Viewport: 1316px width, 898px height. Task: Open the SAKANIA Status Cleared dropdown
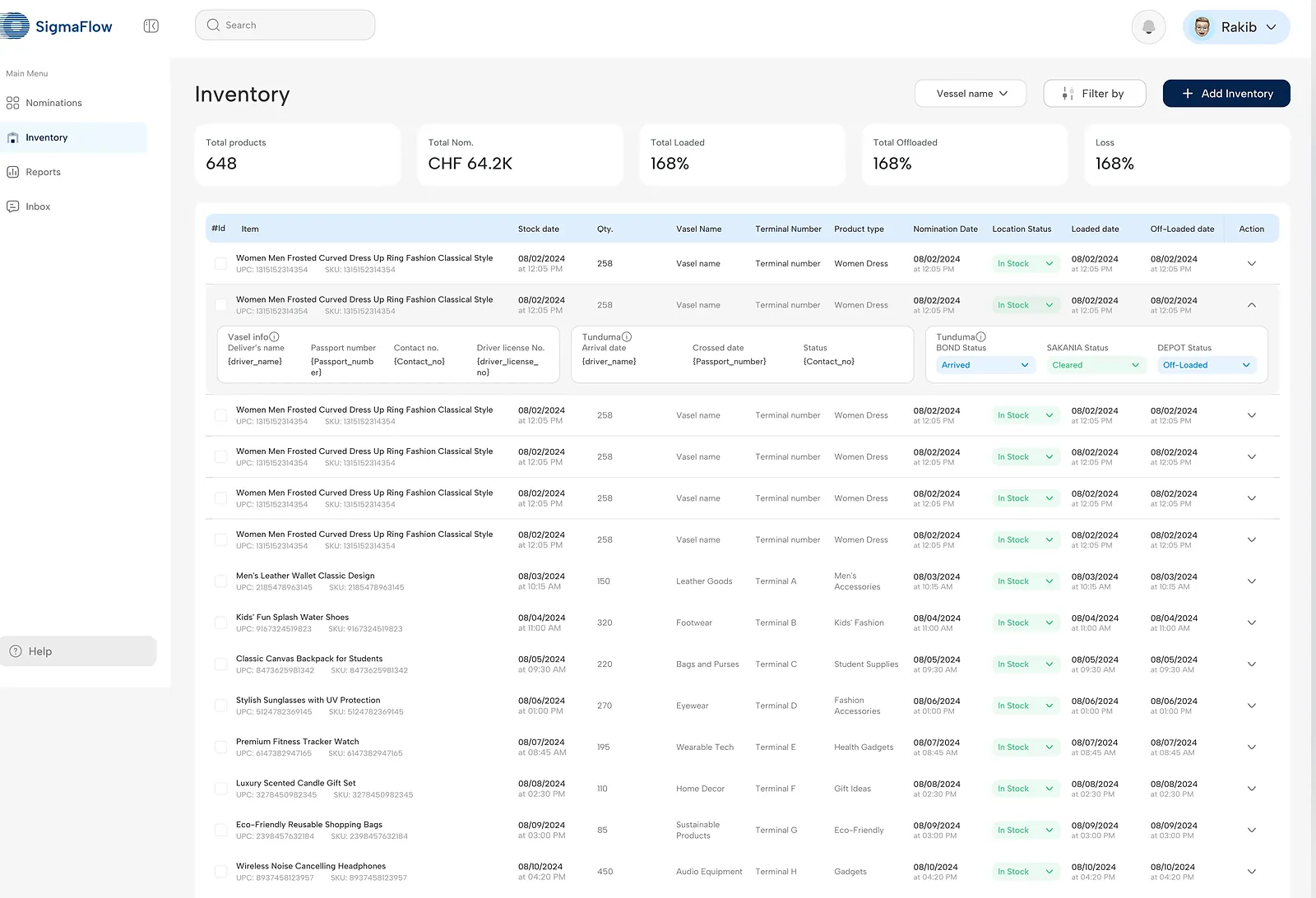1096,365
